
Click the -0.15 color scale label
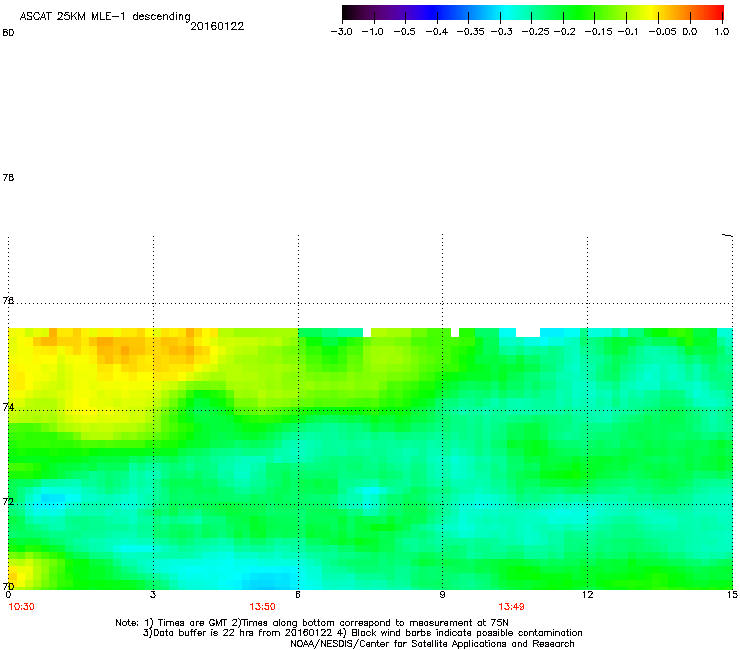tap(598, 32)
